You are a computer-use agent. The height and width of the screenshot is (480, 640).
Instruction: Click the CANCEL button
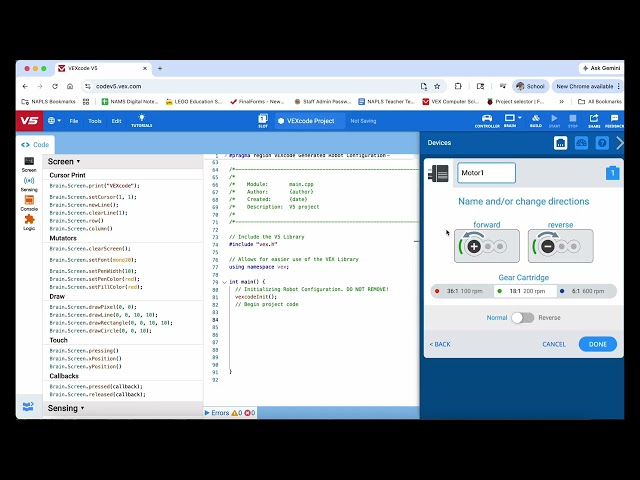click(554, 344)
